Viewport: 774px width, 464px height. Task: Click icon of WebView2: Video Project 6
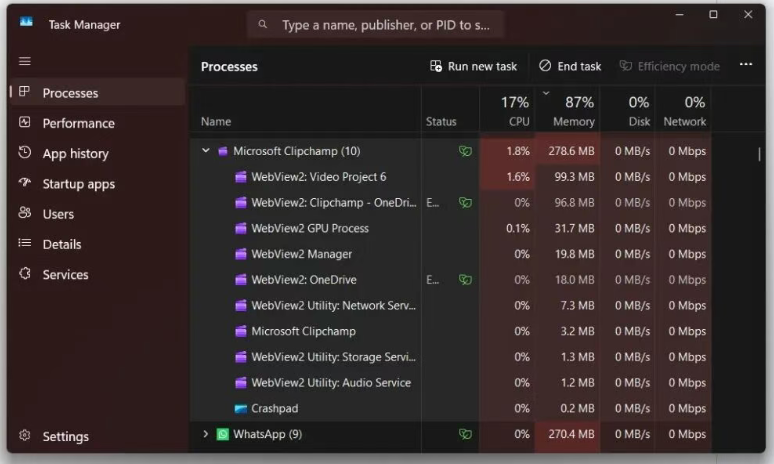(x=241, y=177)
